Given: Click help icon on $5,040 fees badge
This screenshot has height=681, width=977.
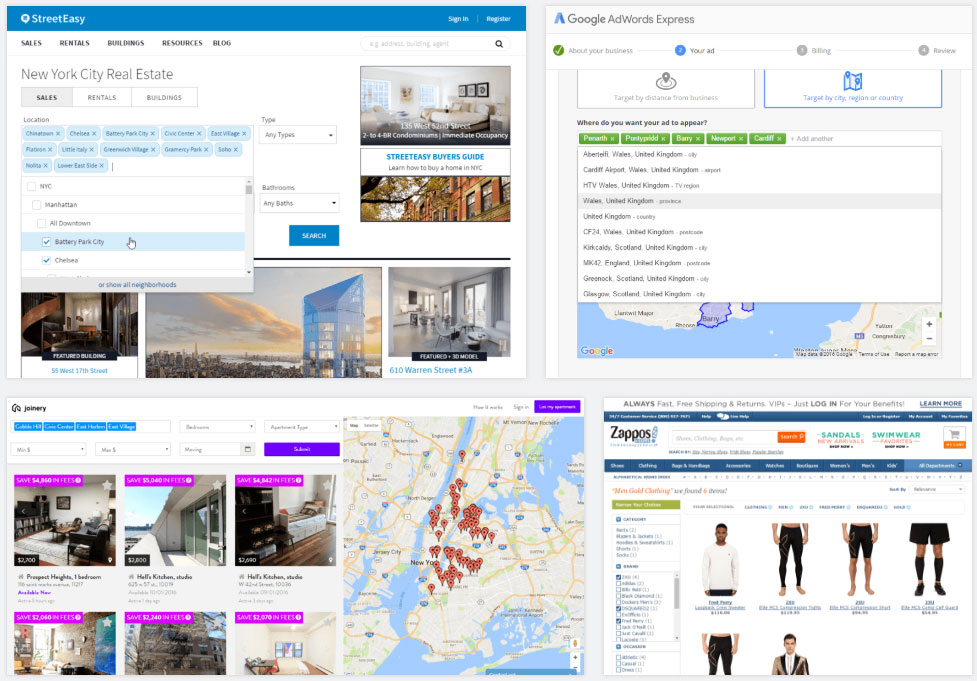Looking at the screenshot, I should coord(189,480).
